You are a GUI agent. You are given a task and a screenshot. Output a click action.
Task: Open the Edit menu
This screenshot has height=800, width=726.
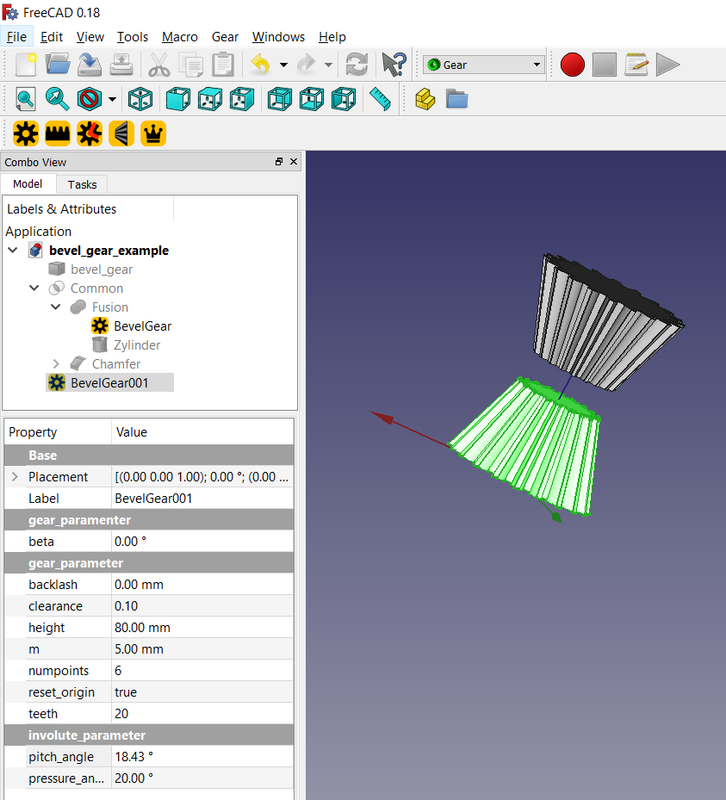pyautogui.click(x=52, y=37)
